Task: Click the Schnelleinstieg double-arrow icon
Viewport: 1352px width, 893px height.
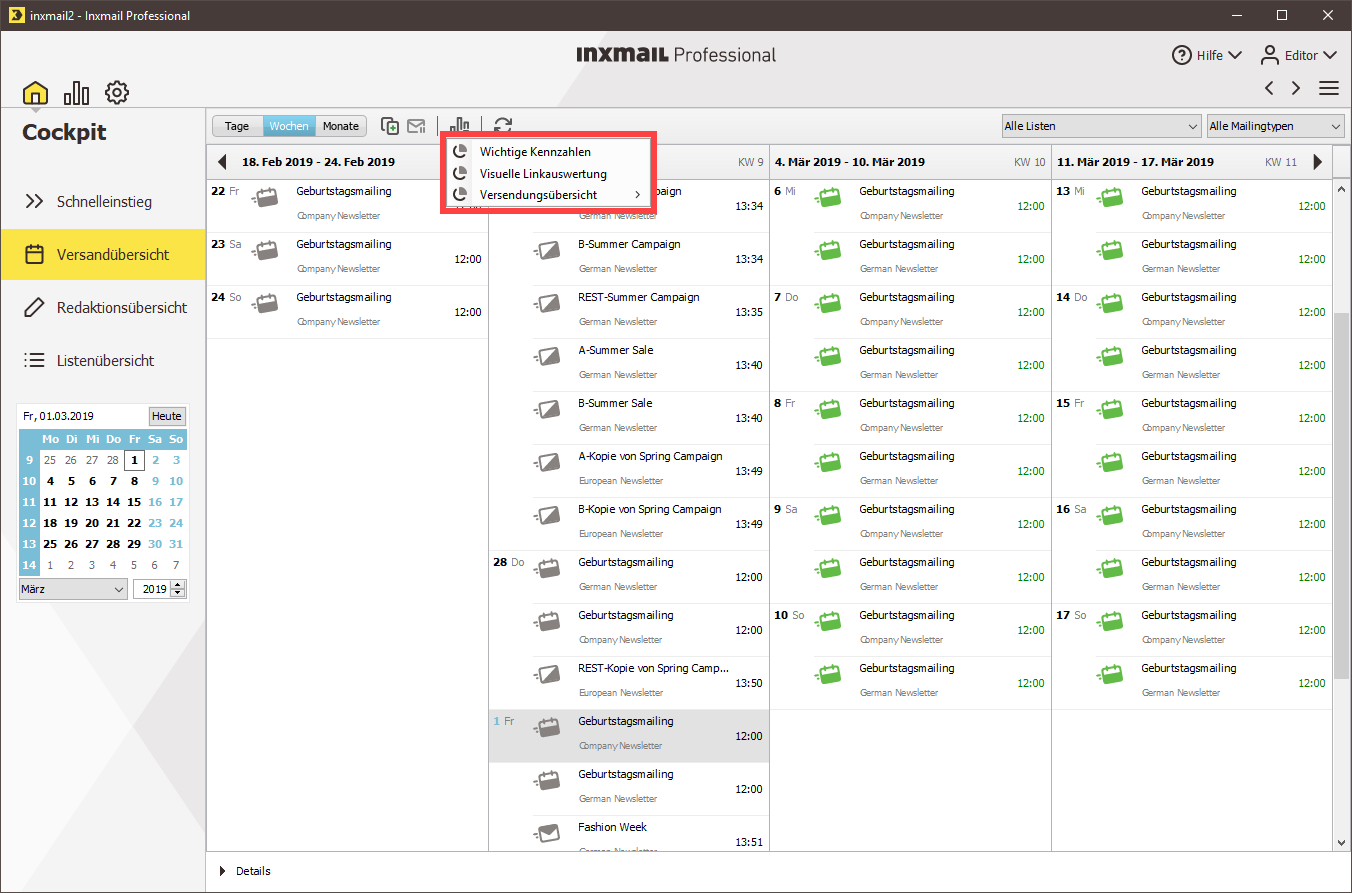Action: (35, 201)
